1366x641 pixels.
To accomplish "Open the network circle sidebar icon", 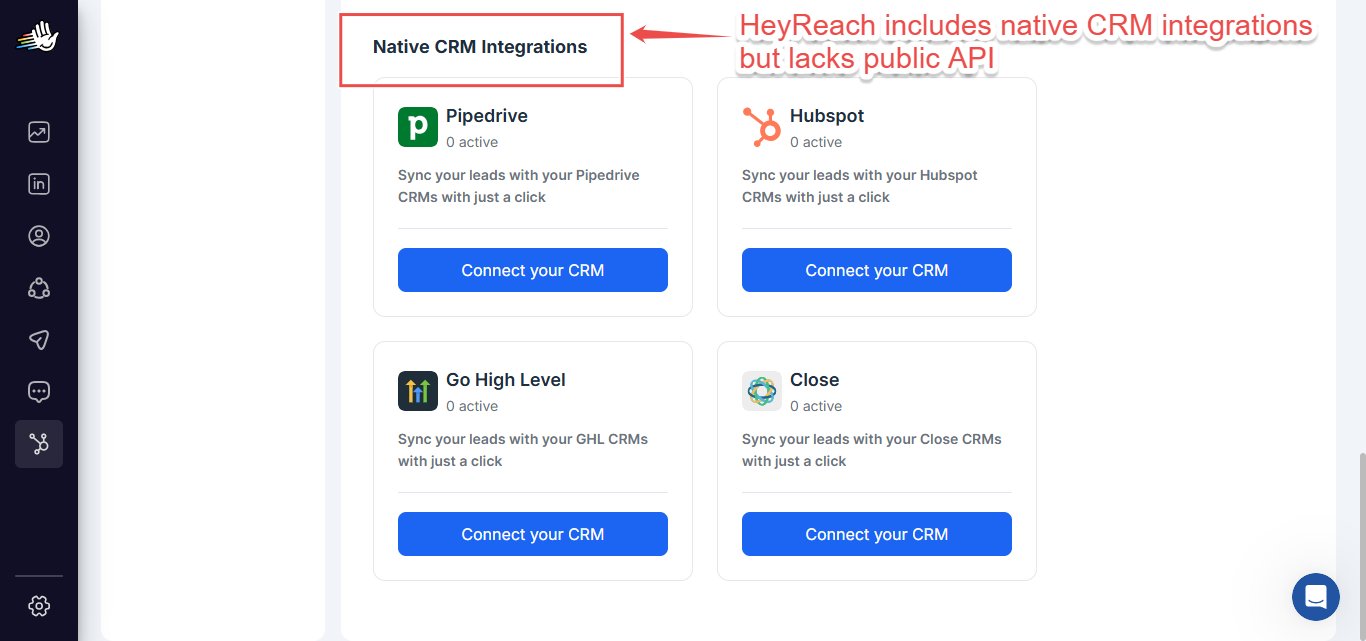I will tap(39, 288).
